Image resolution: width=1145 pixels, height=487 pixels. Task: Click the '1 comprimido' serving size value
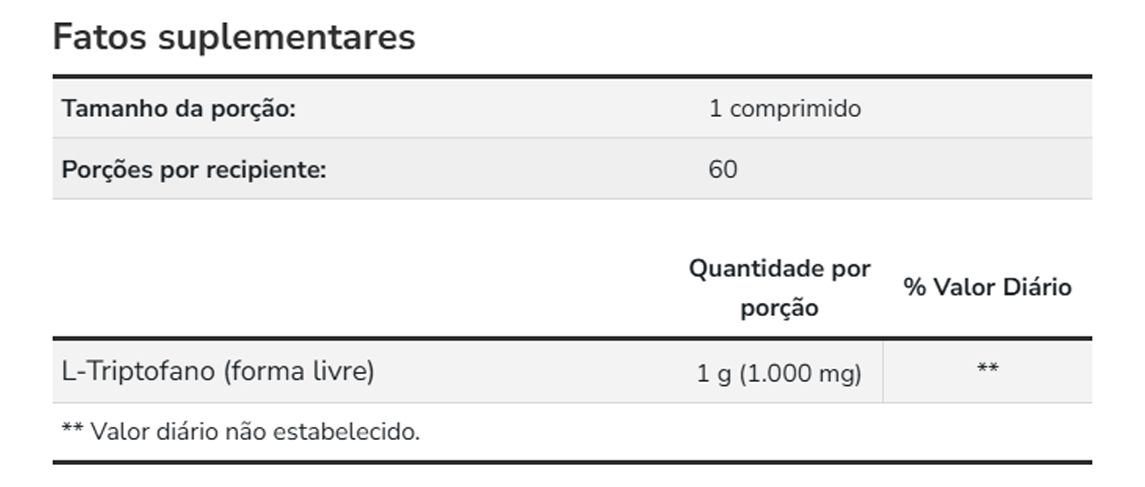click(784, 108)
